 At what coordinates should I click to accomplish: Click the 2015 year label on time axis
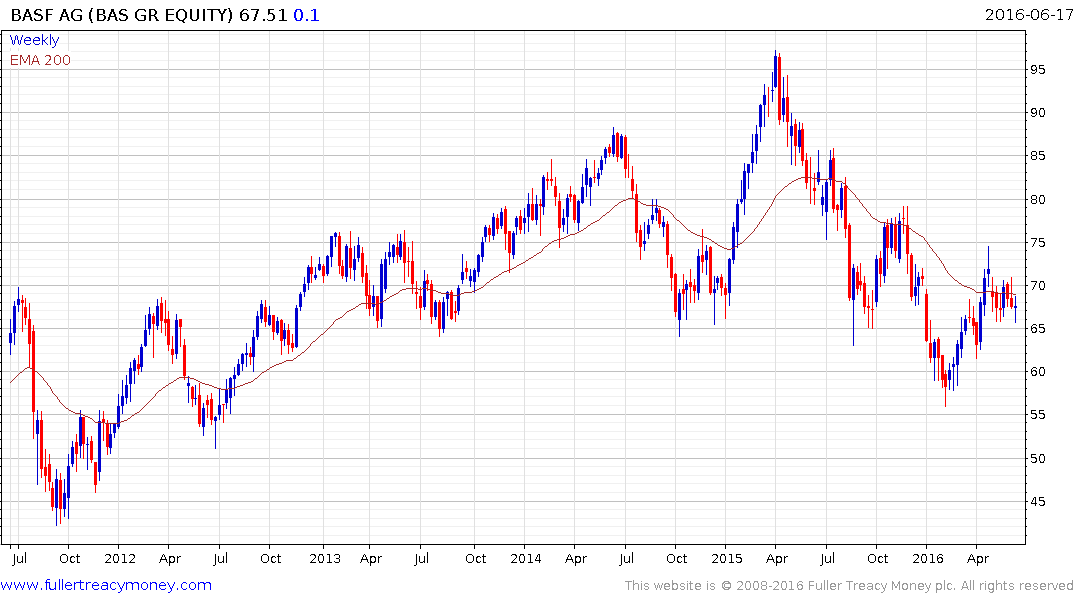tap(727, 558)
